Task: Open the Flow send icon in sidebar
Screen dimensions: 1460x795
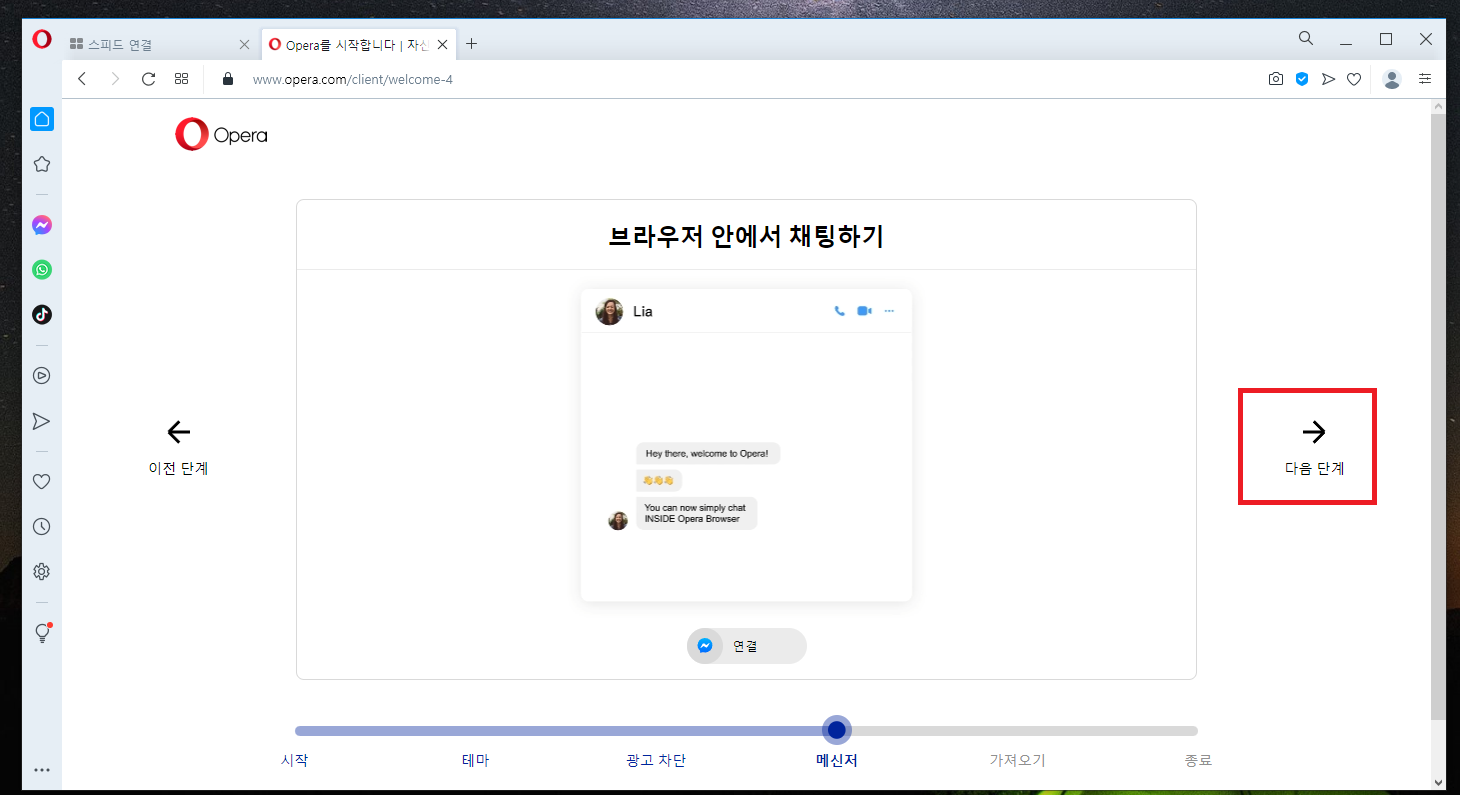Action: pos(42,421)
